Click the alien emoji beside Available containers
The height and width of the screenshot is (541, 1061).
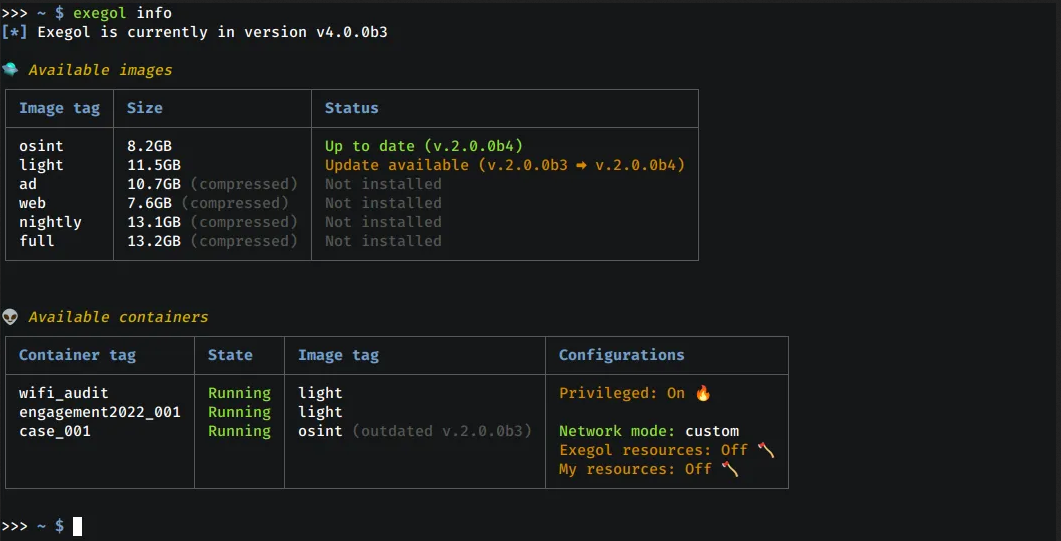[x=10, y=316]
